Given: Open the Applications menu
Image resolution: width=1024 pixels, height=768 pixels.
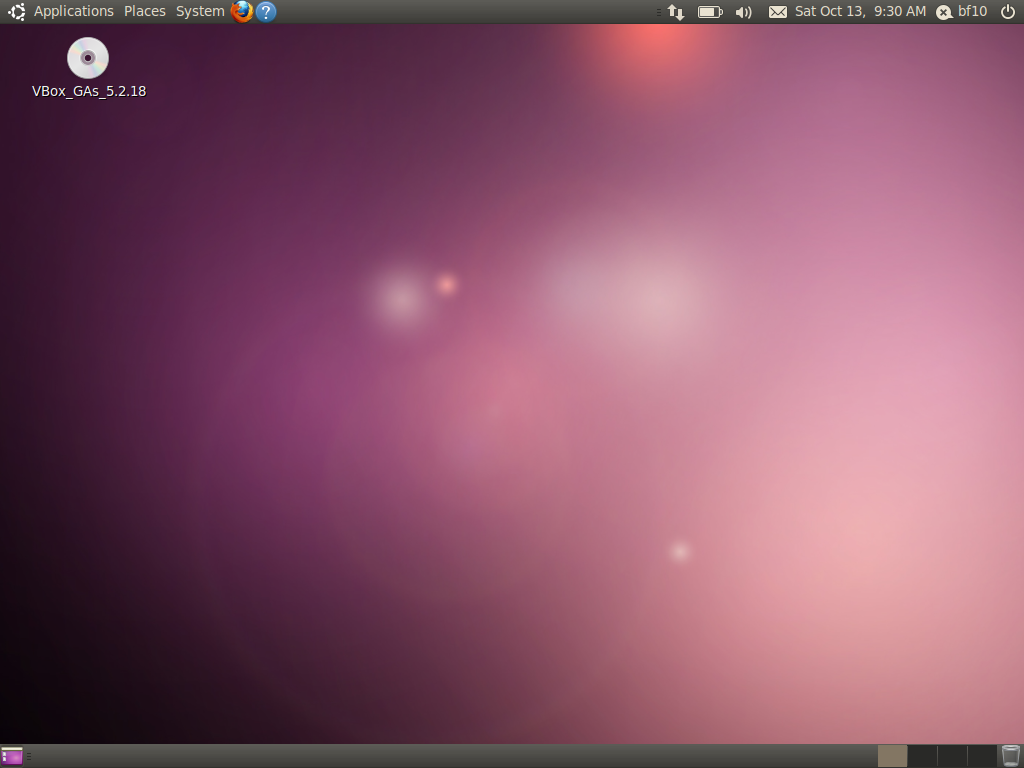Looking at the screenshot, I should (73, 12).
